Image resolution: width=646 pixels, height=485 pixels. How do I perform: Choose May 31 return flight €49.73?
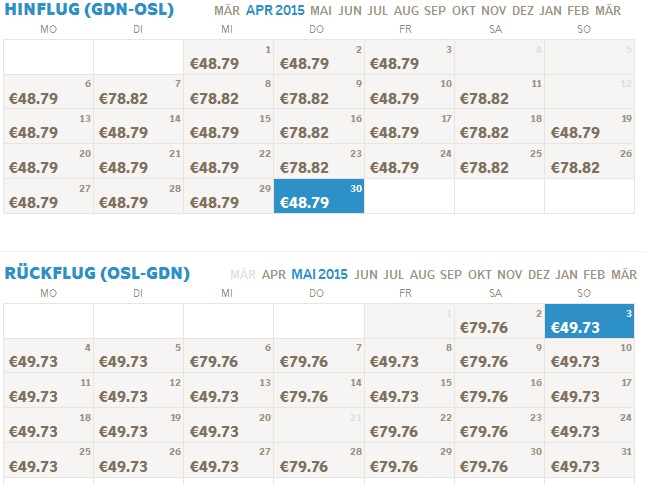[x=590, y=461]
